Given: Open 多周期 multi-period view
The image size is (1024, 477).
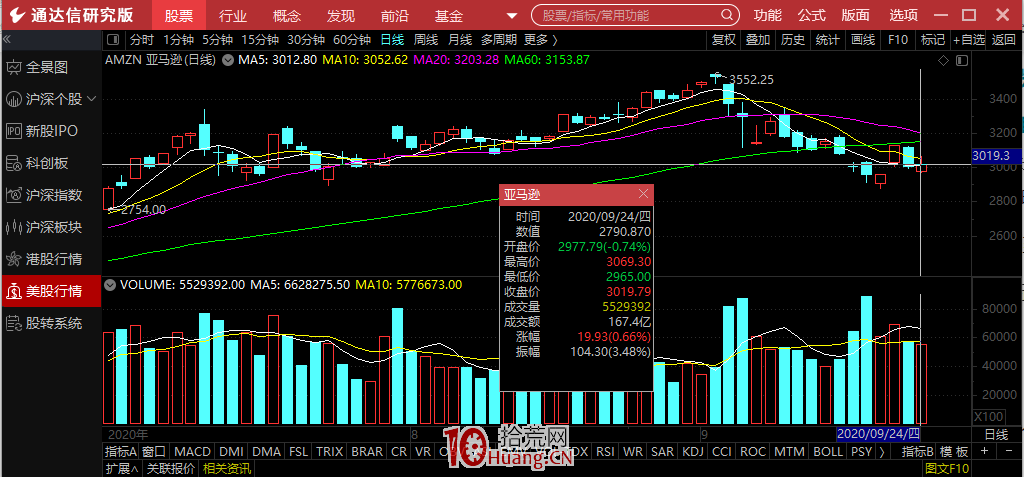Looking at the screenshot, I should pos(498,40).
